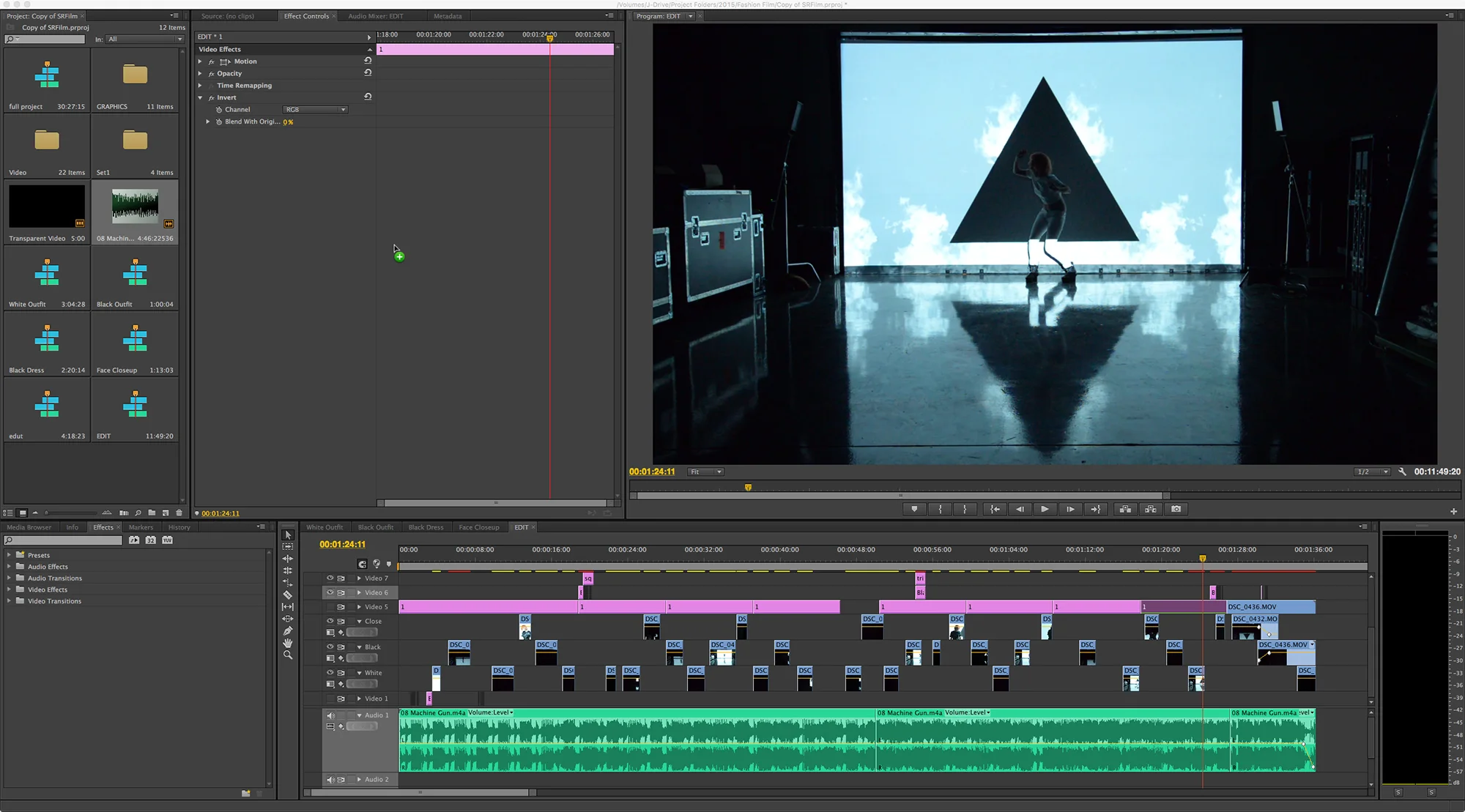Select the Ripple Edit tool
Image resolution: width=1465 pixels, height=812 pixels.
pos(287,559)
